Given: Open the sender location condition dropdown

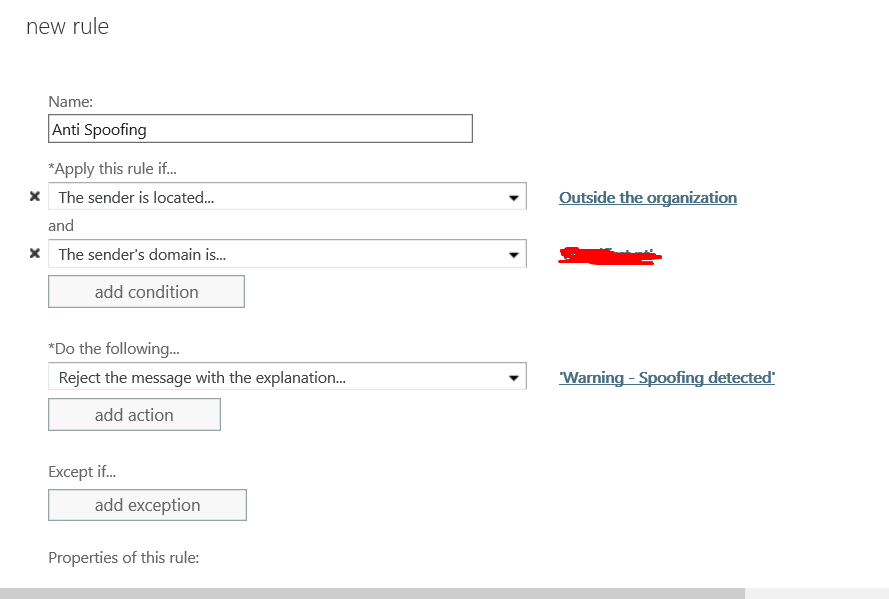Looking at the screenshot, I should 513,196.
